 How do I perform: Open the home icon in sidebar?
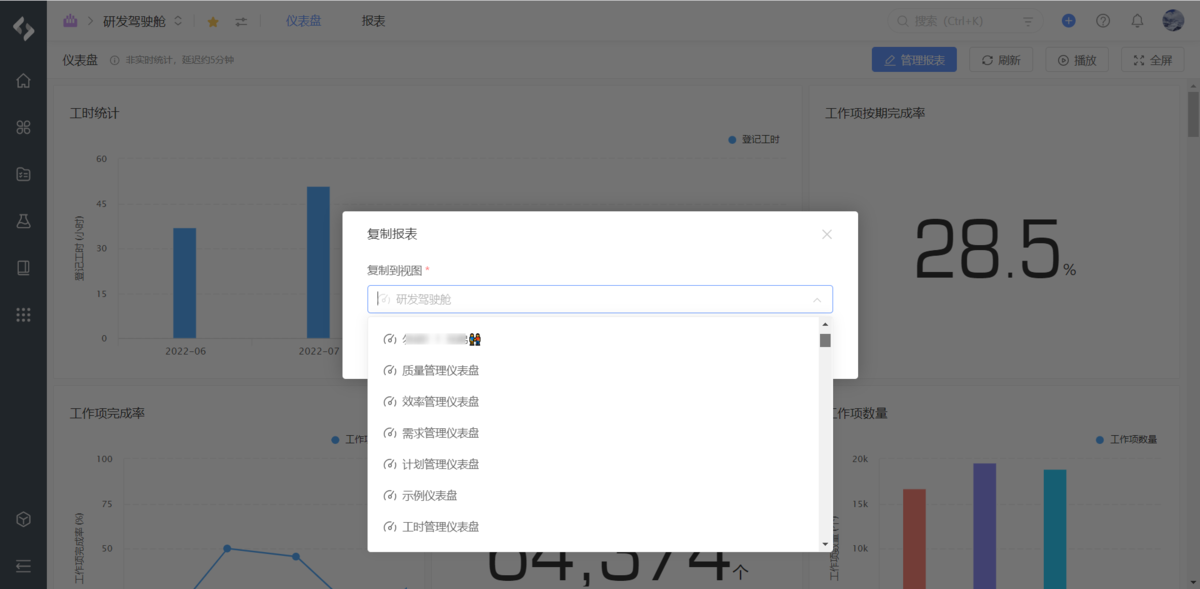pyautogui.click(x=23, y=81)
